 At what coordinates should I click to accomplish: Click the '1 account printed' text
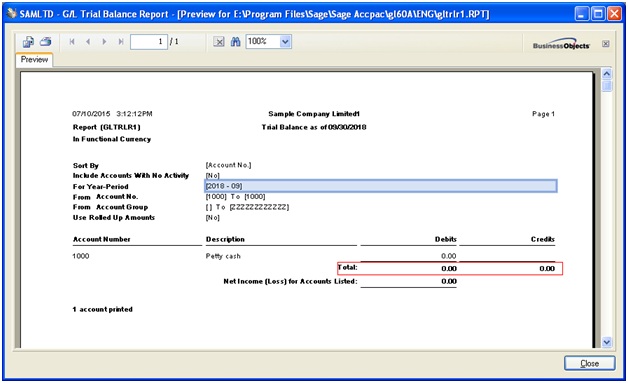(103, 309)
